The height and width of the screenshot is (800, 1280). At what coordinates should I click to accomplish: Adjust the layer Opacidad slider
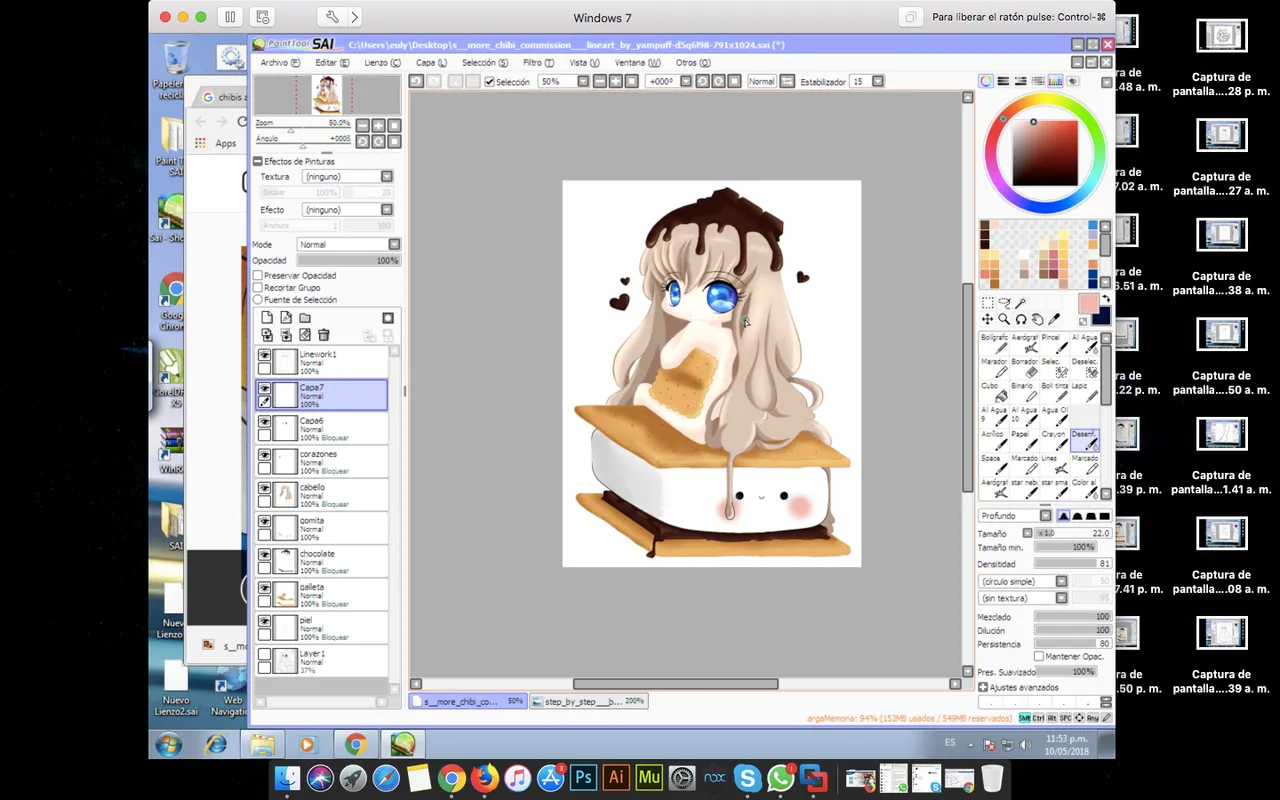click(x=349, y=260)
